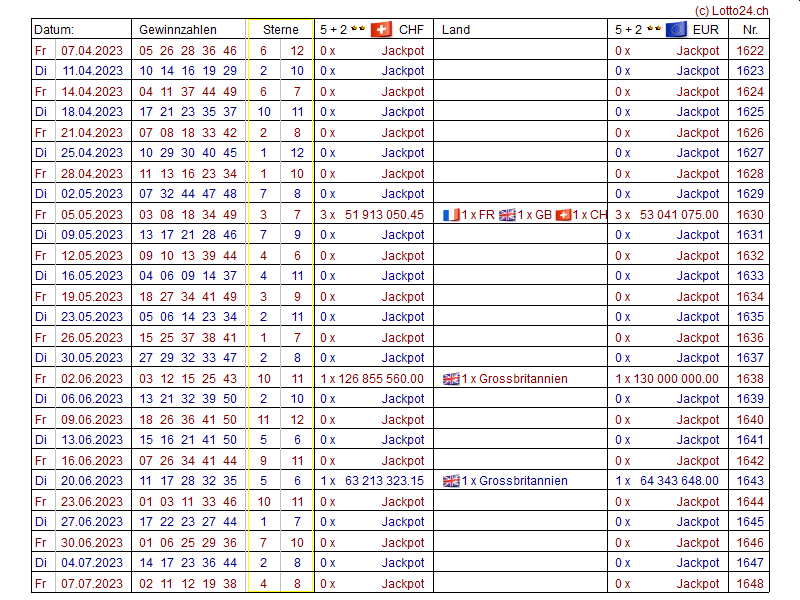
Task: Click the date 07.04.2023
Action: (92, 50)
